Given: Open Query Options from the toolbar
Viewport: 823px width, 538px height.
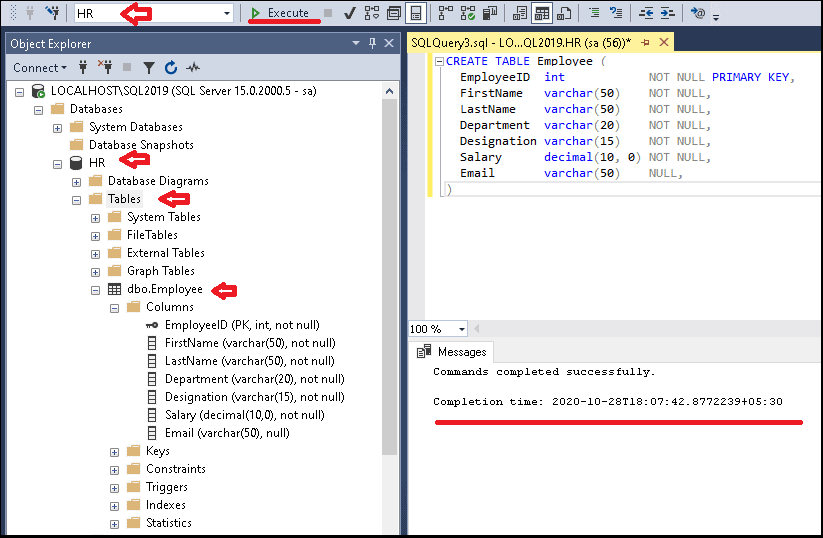Looking at the screenshot, I should [x=394, y=13].
